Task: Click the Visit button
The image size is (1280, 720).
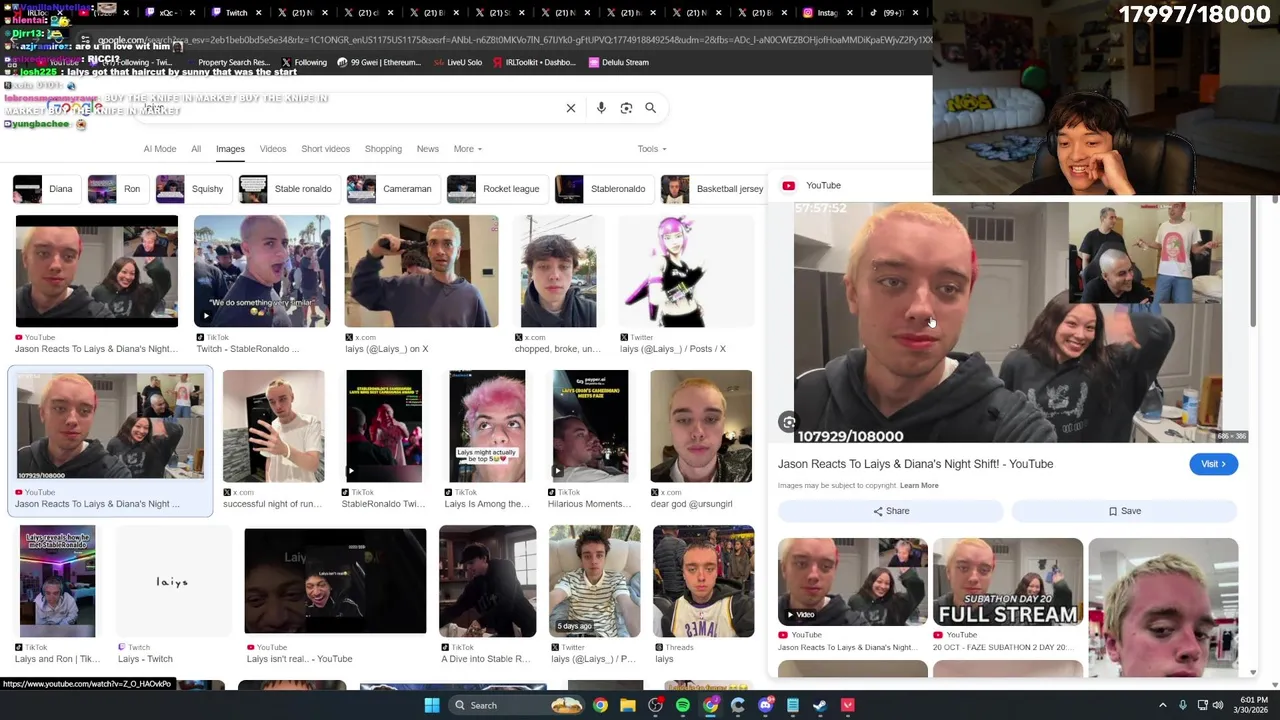Action: pos(1213,464)
